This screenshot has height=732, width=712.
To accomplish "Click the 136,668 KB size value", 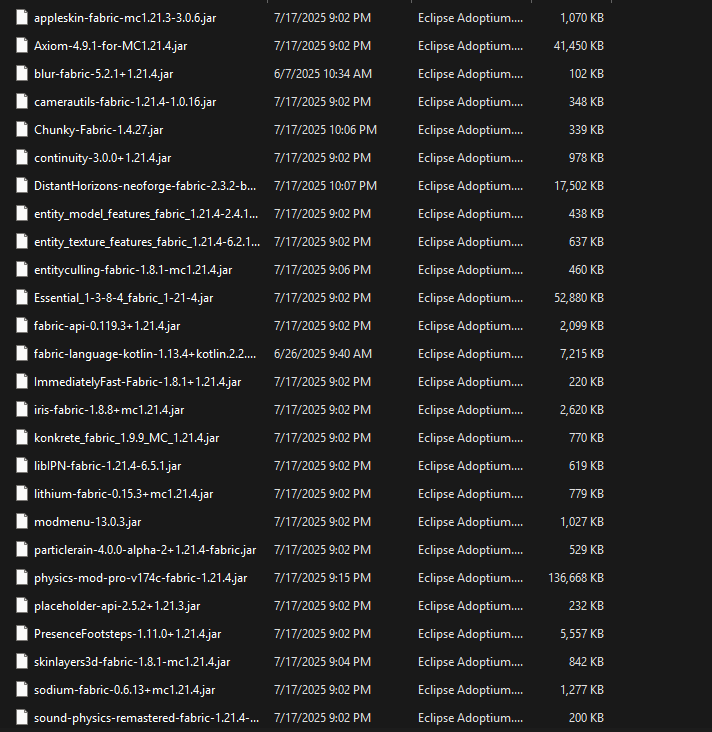I will click(576, 578).
